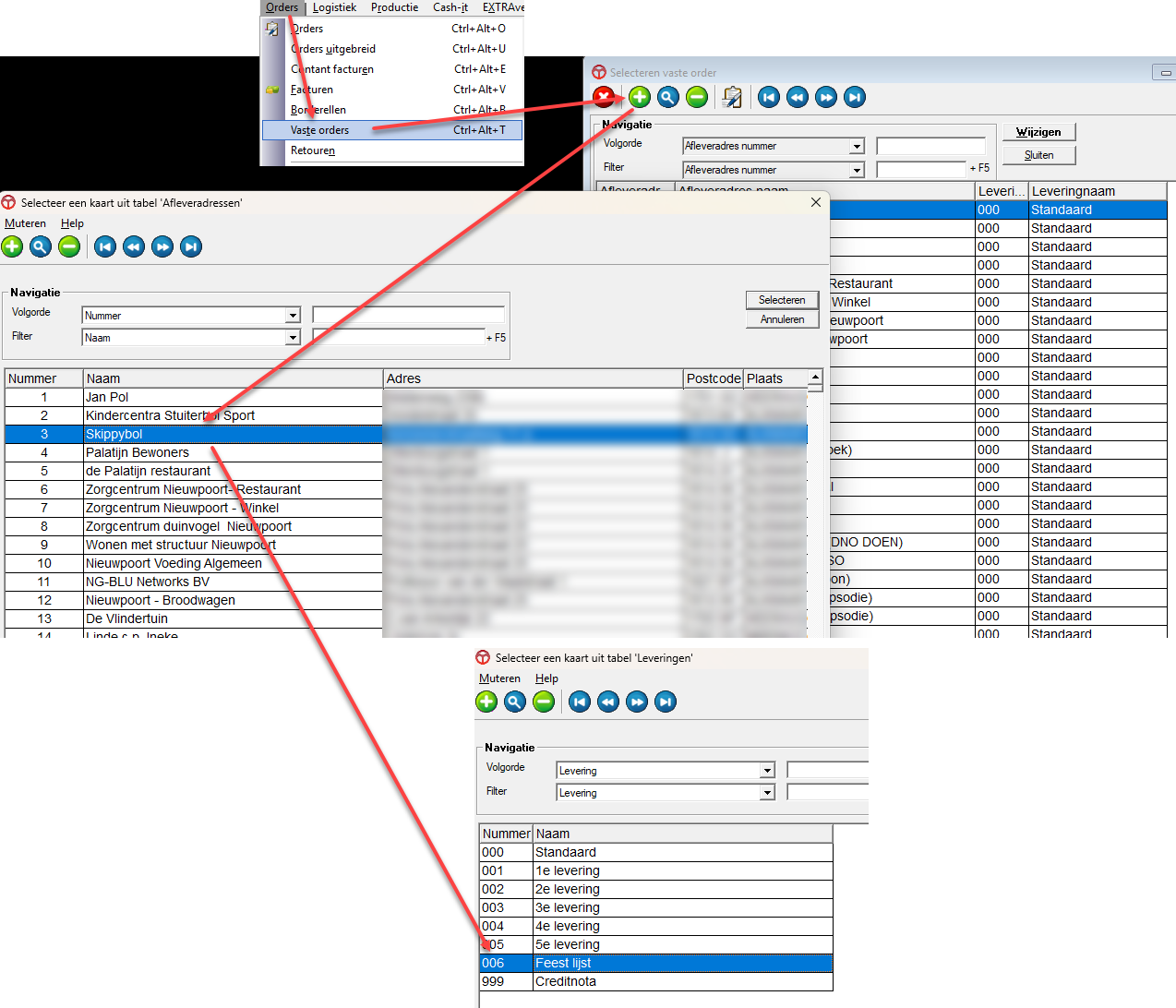
Task: Click the Annuleren button
Action: pyautogui.click(x=782, y=319)
